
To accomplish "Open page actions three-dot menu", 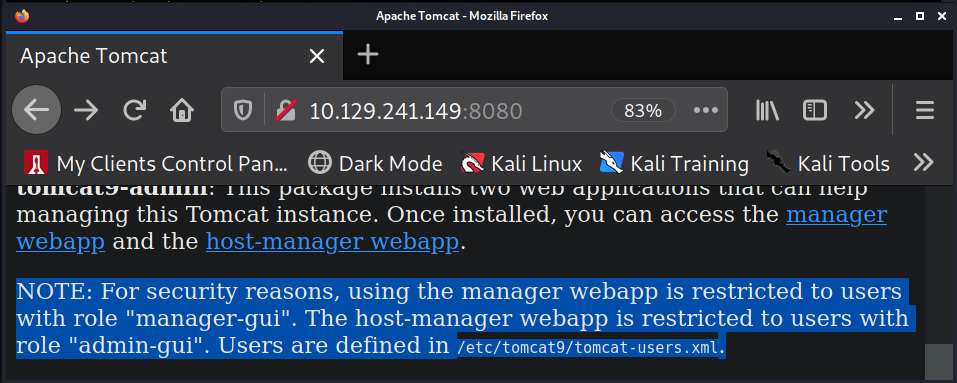I will (706, 110).
